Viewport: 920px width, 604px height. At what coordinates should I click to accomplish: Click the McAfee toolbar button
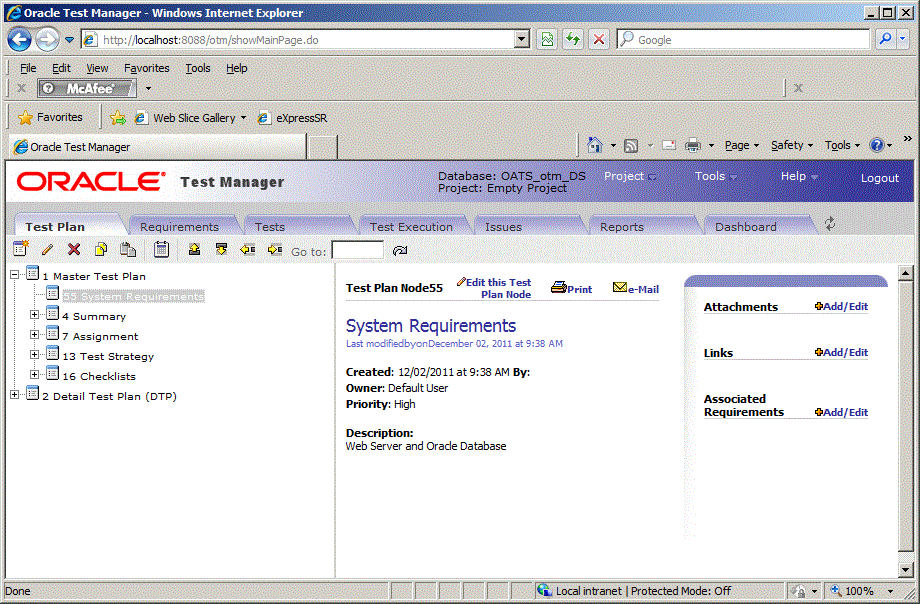(87, 88)
